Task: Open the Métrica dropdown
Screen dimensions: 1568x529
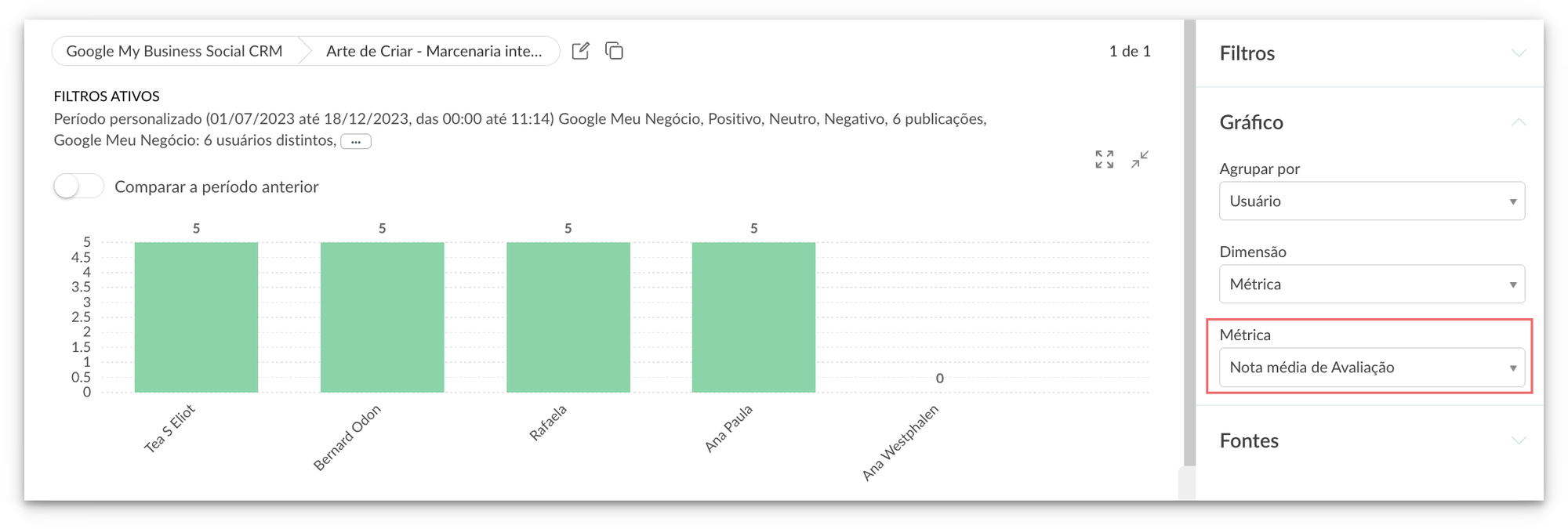Action: (1371, 368)
